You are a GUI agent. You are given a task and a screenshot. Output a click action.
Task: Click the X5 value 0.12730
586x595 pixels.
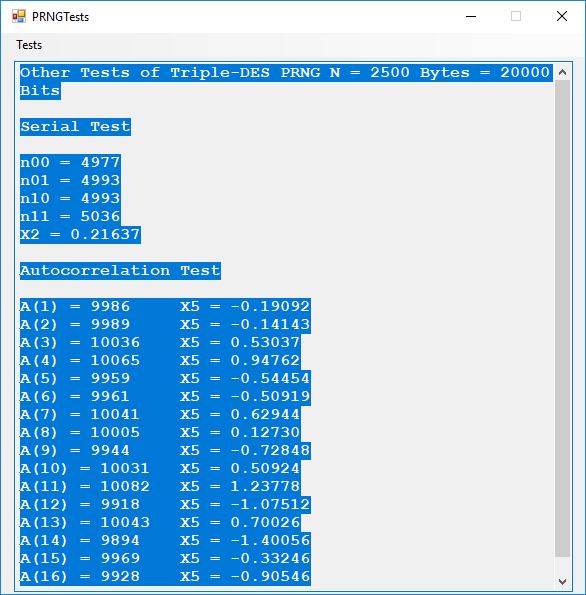[x=265, y=433]
